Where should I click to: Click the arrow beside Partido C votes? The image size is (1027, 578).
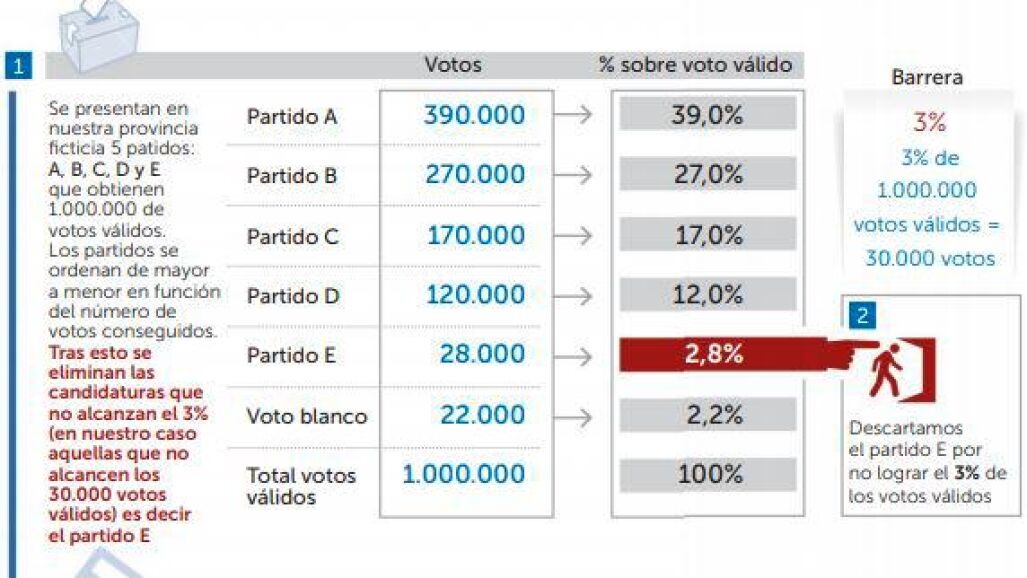pyautogui.click(x=572, y=236)
